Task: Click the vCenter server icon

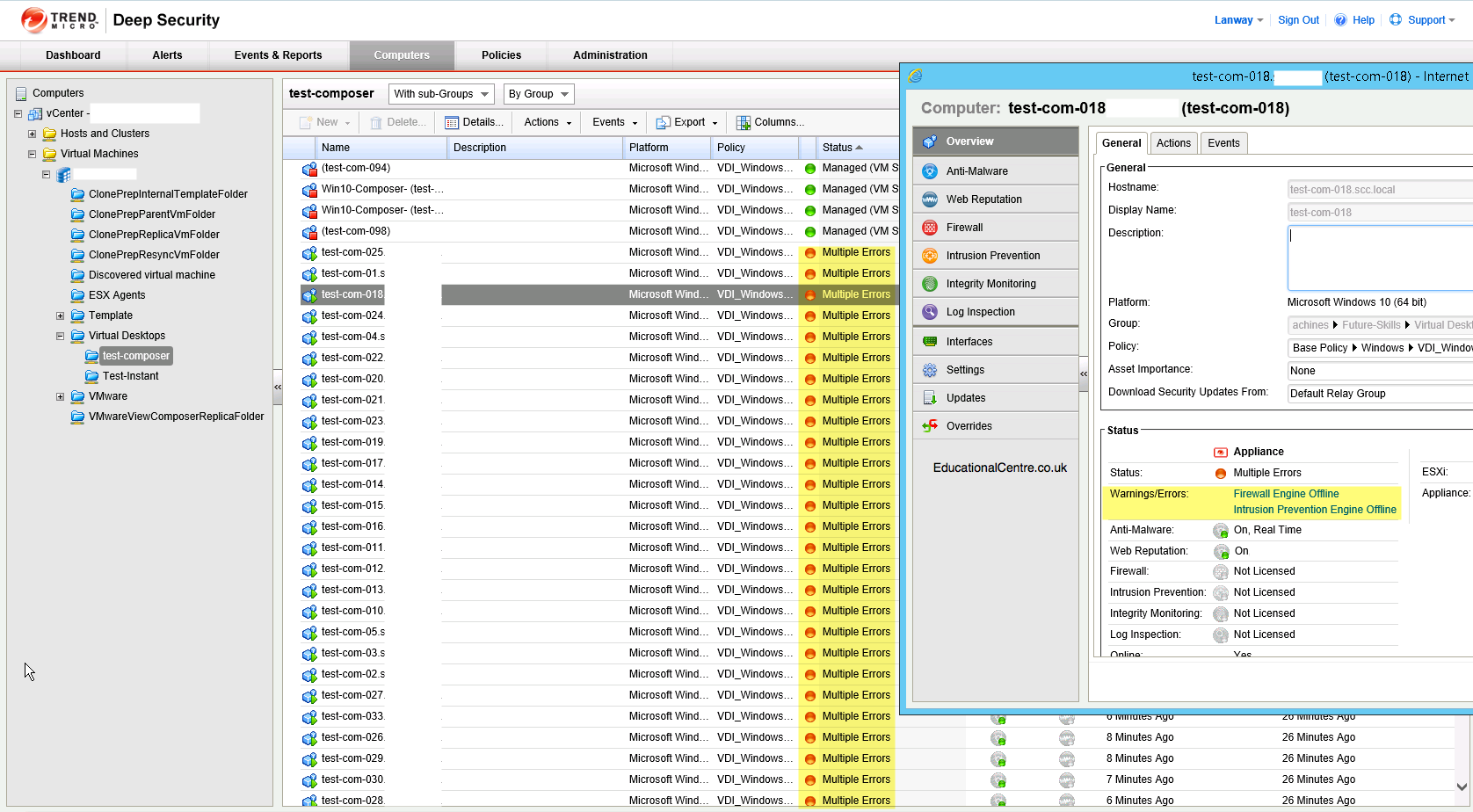Action: pos(35,114)
